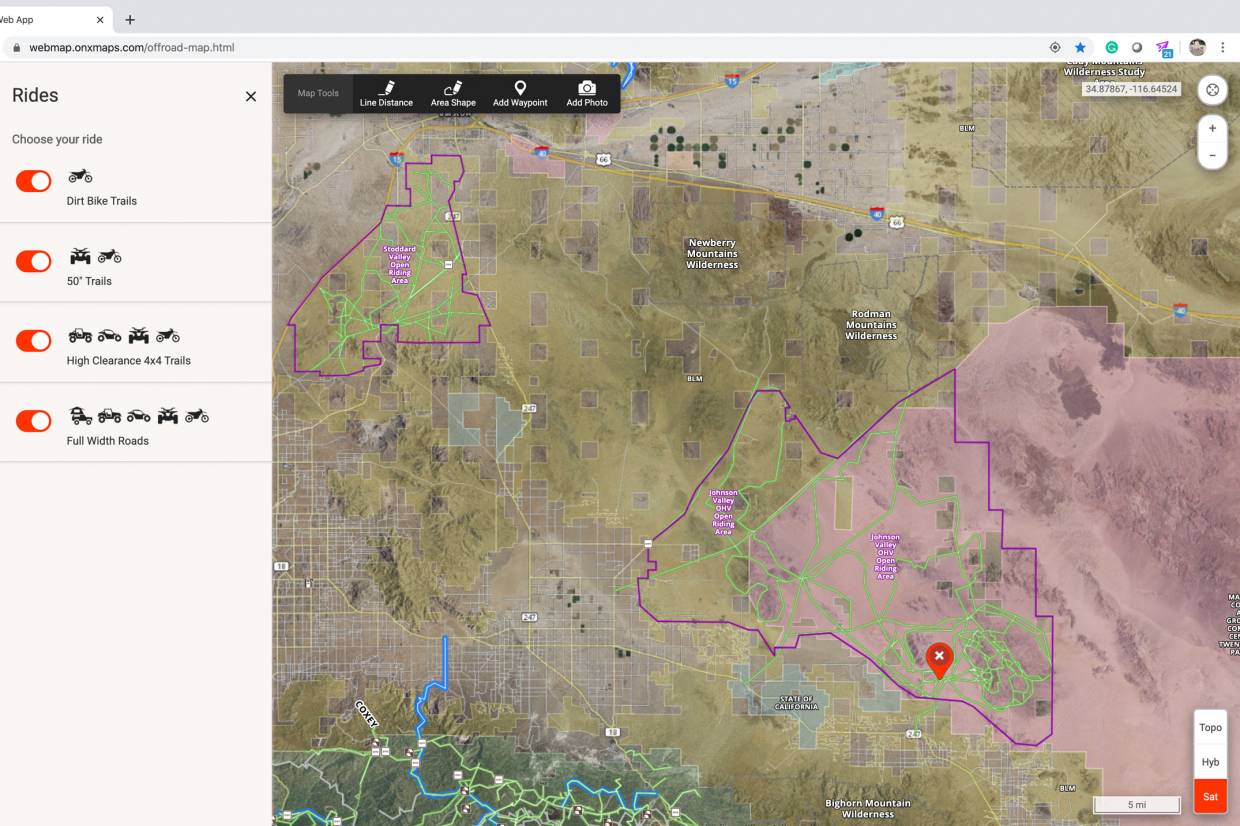Toggle High Clearance 4x4 Trails off

tap(33, 341)
